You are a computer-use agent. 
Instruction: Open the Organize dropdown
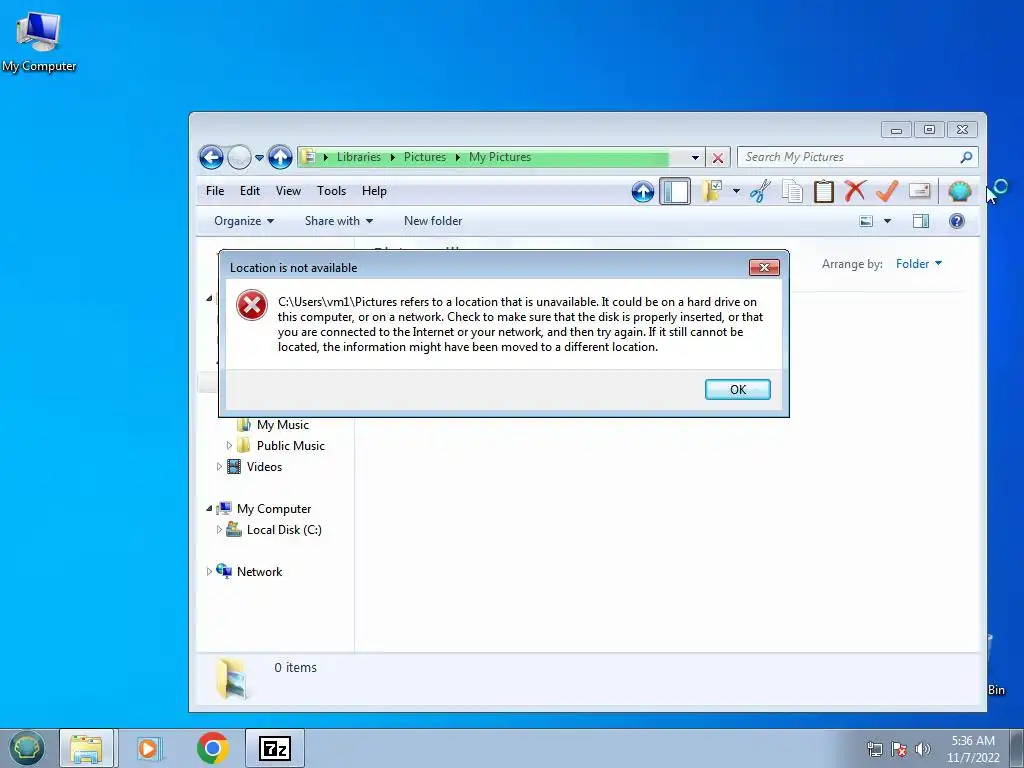coord(244,221)
